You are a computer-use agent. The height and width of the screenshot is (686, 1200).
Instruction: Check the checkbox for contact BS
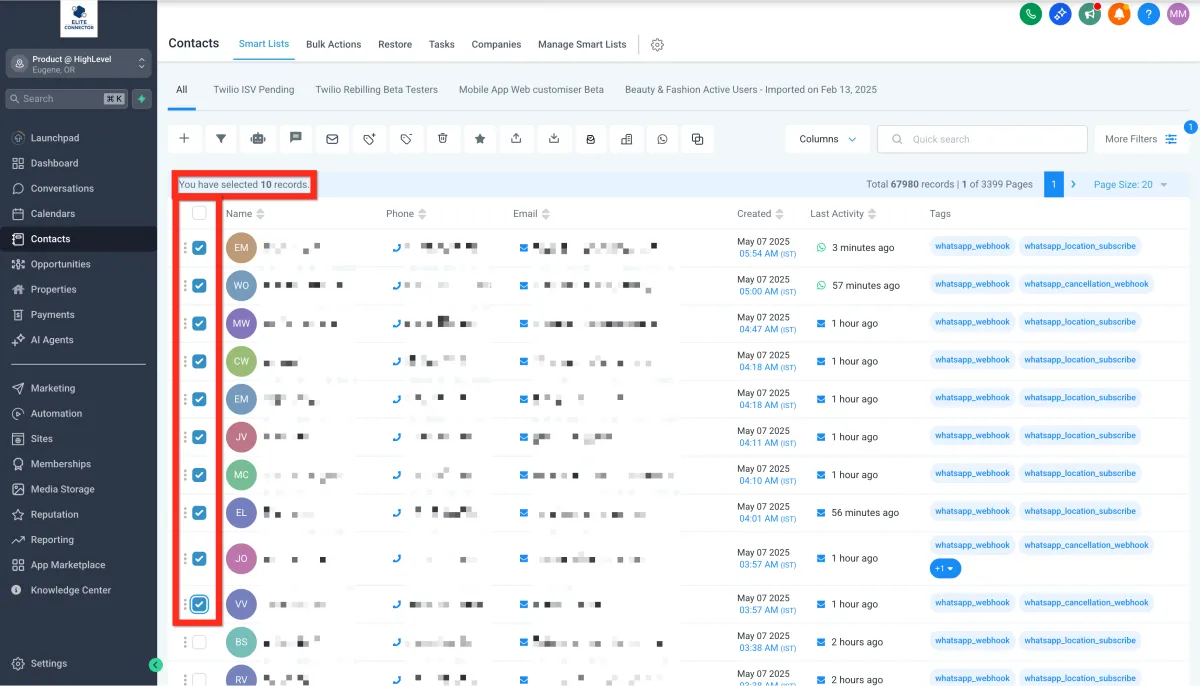[x=199, y=642]
